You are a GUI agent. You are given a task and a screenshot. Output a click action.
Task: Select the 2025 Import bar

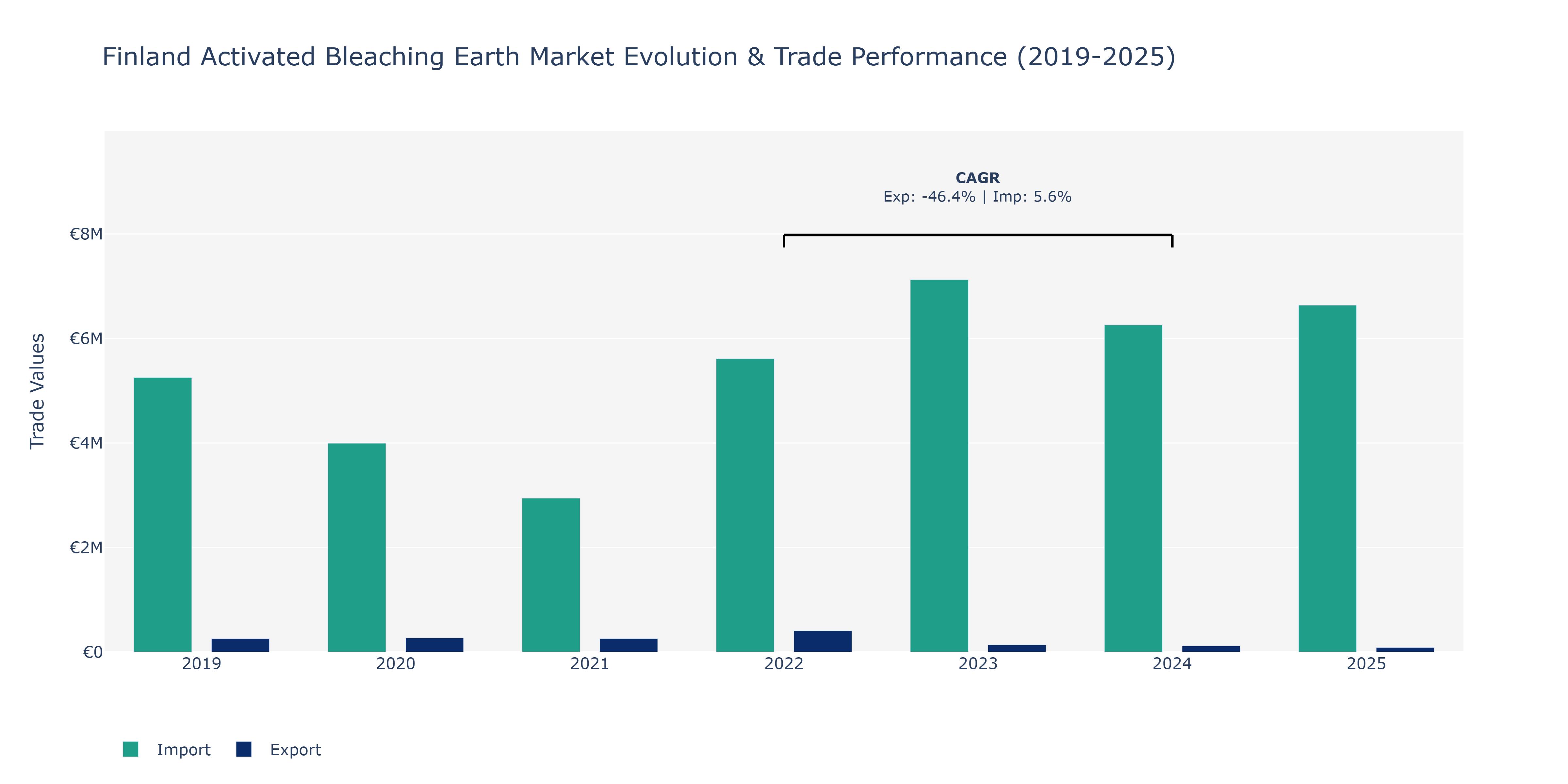pos(1328,479)
